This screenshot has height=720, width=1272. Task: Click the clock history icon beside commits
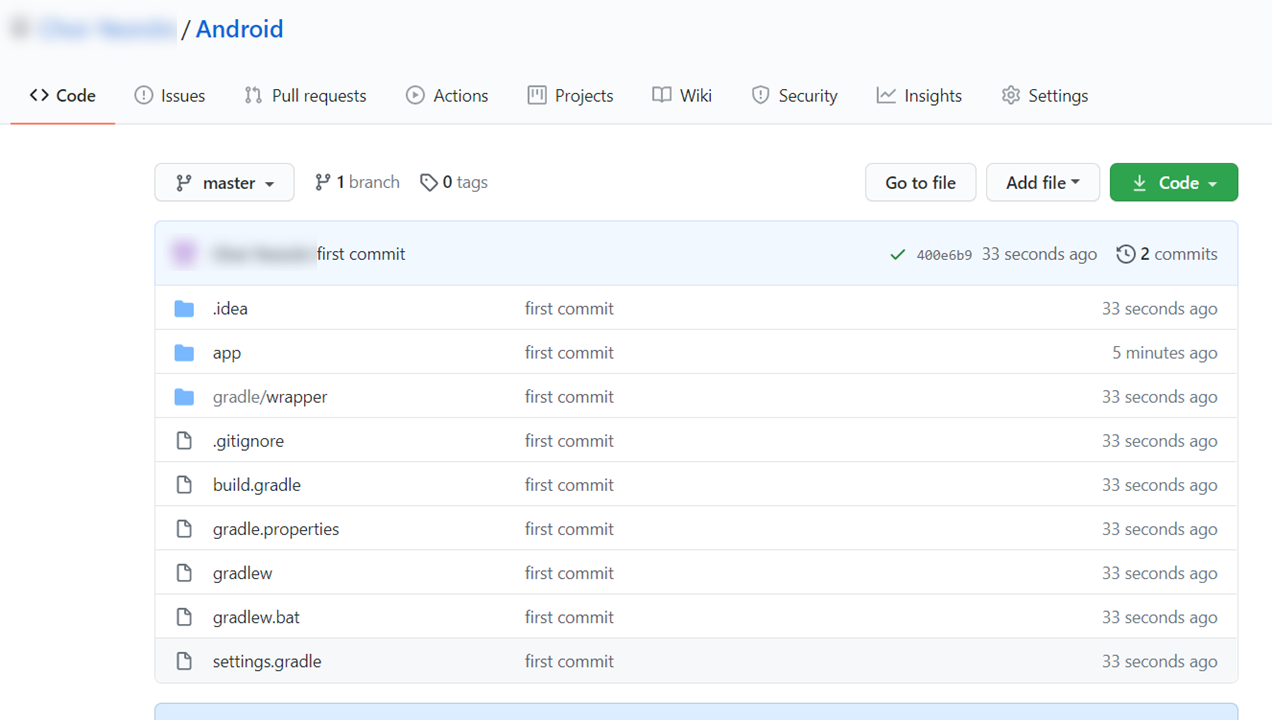tap(1126, 254)
